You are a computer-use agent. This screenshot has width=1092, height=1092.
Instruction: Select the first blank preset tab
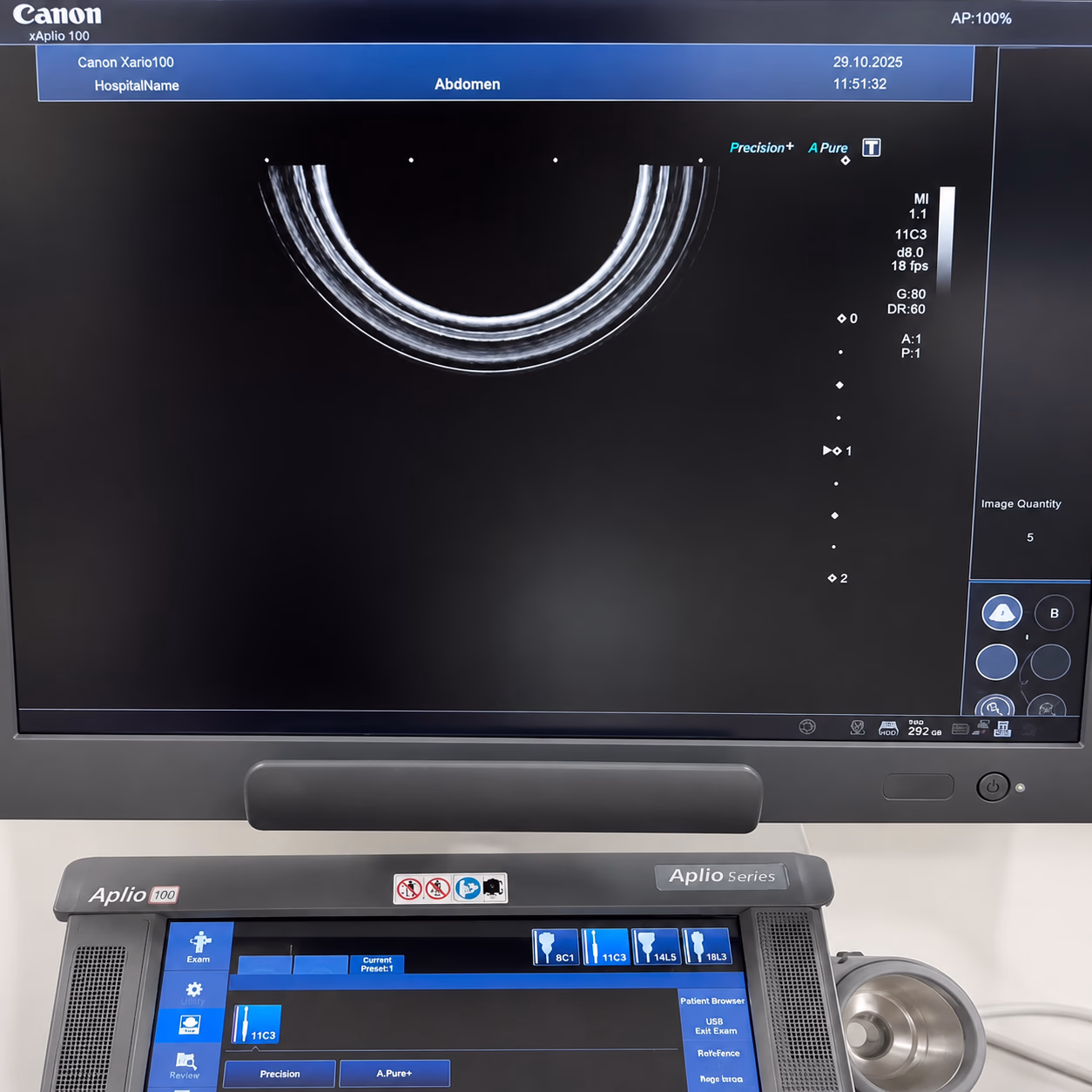coord(265,964)
